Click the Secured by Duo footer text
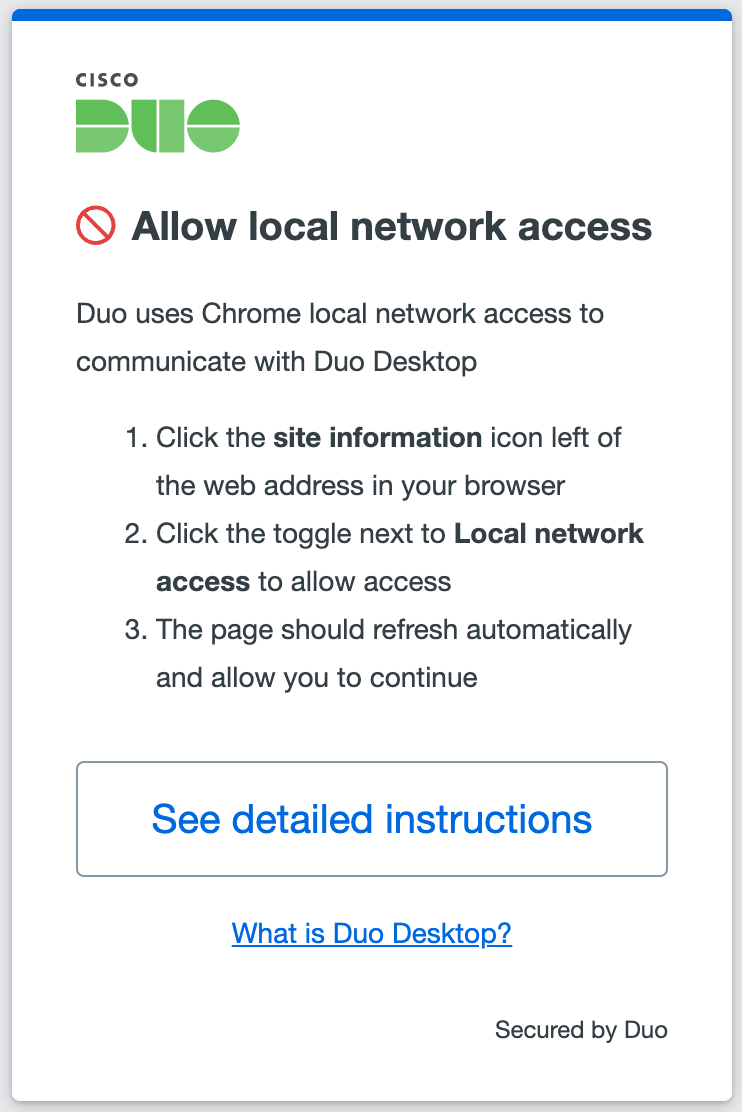742x1112 pixels. 581,1029
